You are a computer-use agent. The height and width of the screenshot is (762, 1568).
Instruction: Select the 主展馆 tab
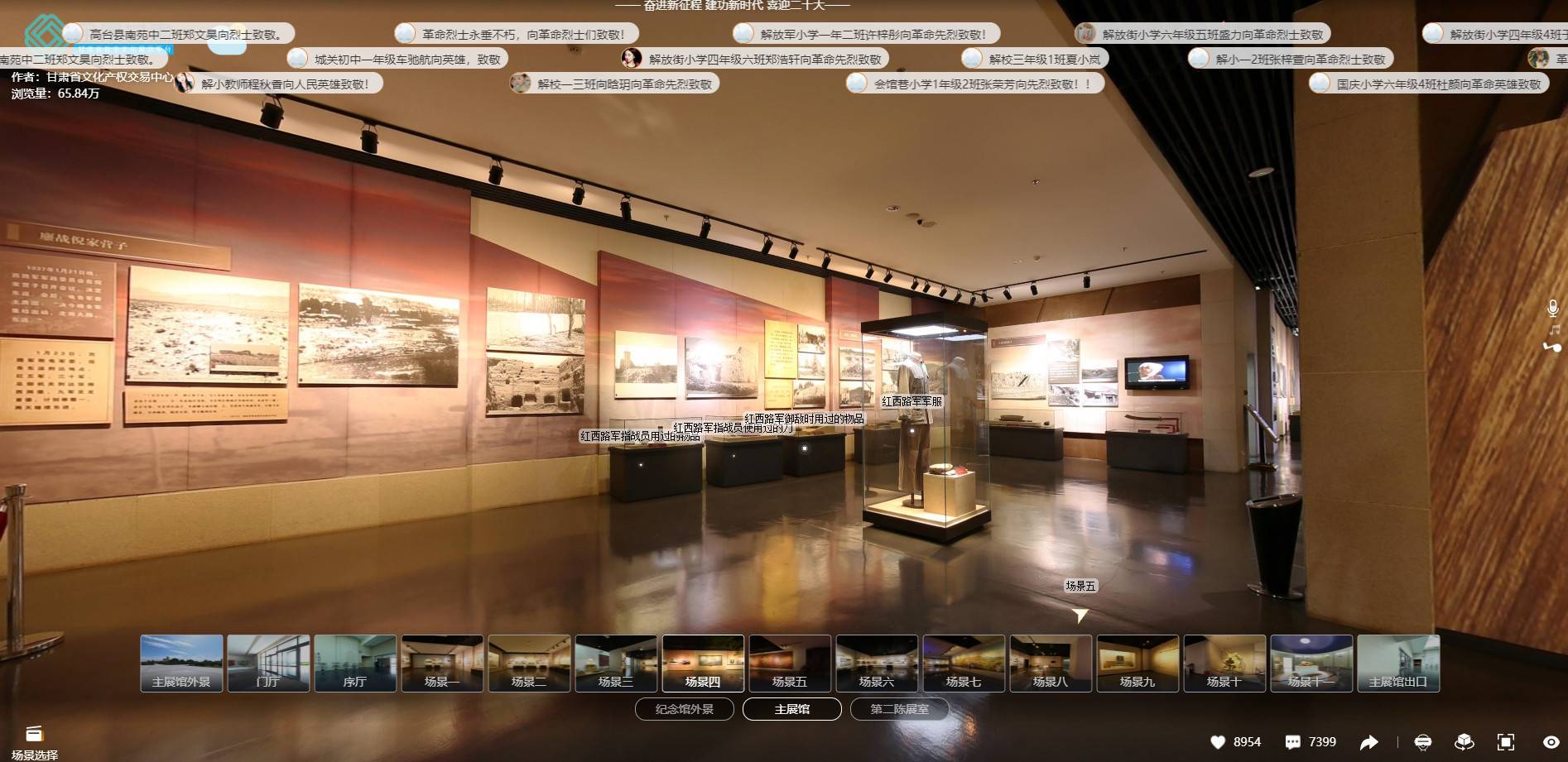(x=793, y=709)
